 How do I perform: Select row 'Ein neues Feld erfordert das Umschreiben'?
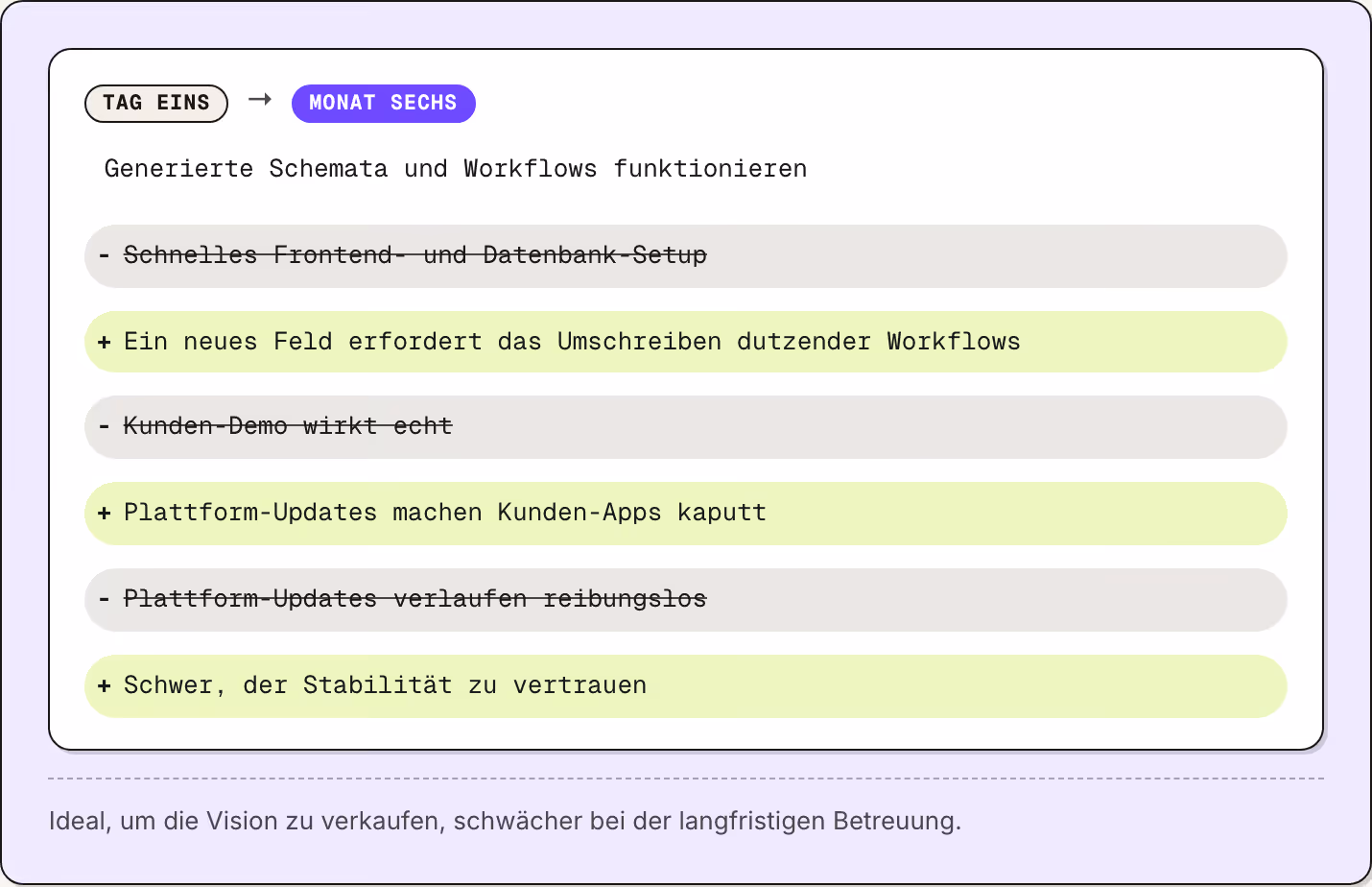click(x=686, y=342)
